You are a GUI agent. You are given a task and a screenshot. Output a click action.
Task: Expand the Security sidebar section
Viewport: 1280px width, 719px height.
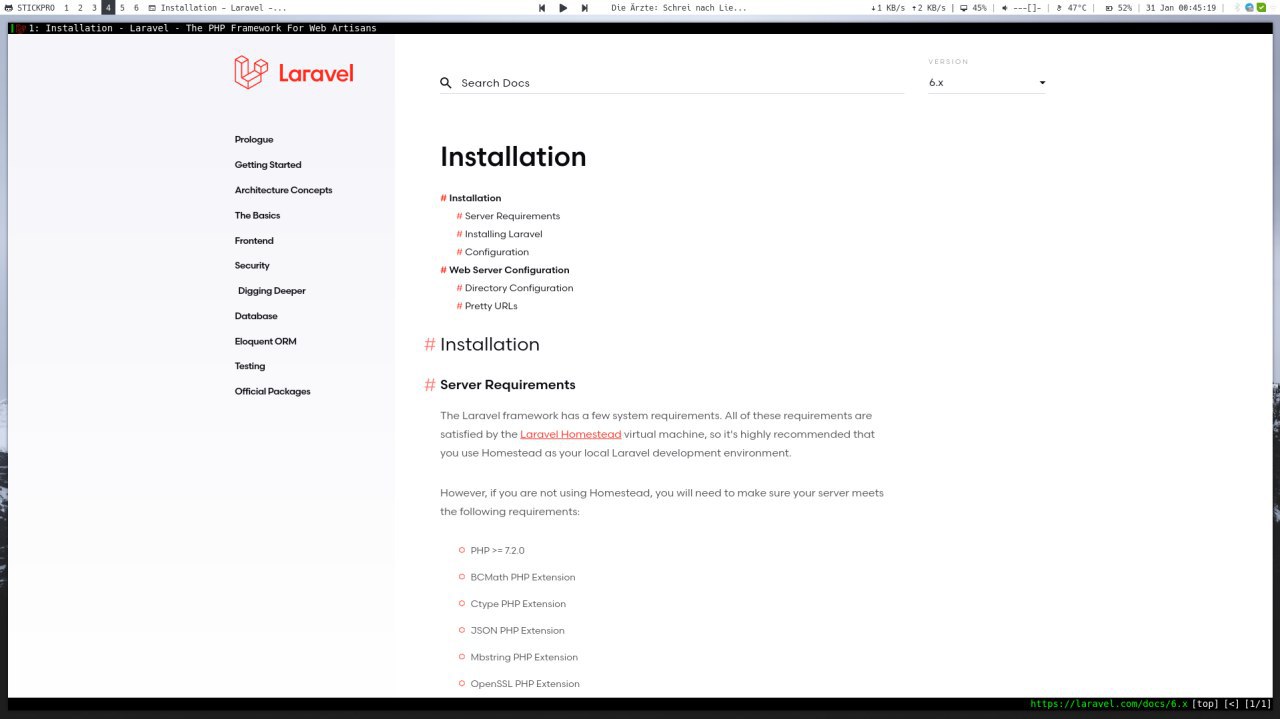[x=252, y=266]
